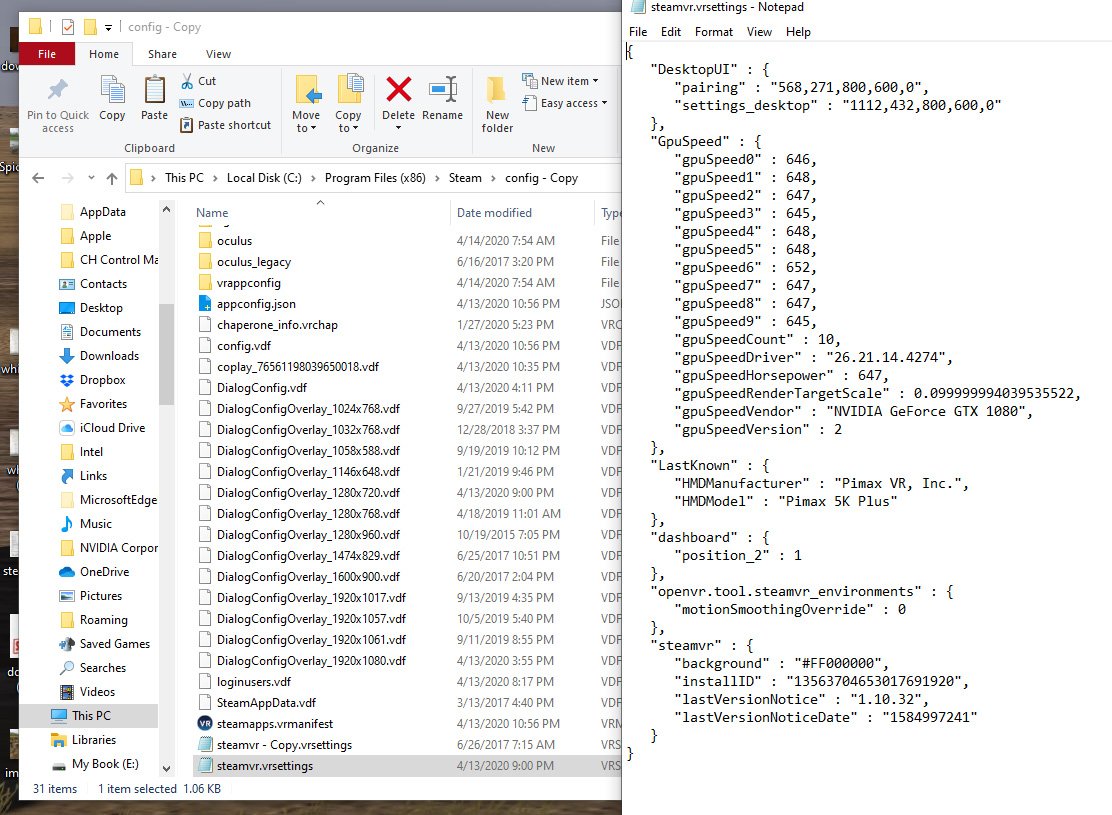Image resolution: width=1112 pixels, height=815 pixels.
Task: Click Local Disk (C:) breadcrumb
Action: (x=264, y=178)
